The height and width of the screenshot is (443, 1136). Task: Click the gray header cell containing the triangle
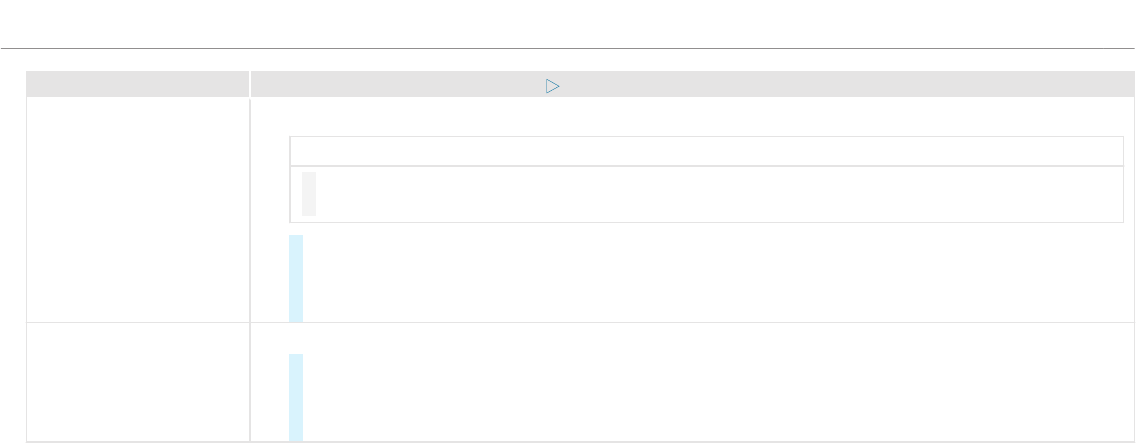pos(692,84)
